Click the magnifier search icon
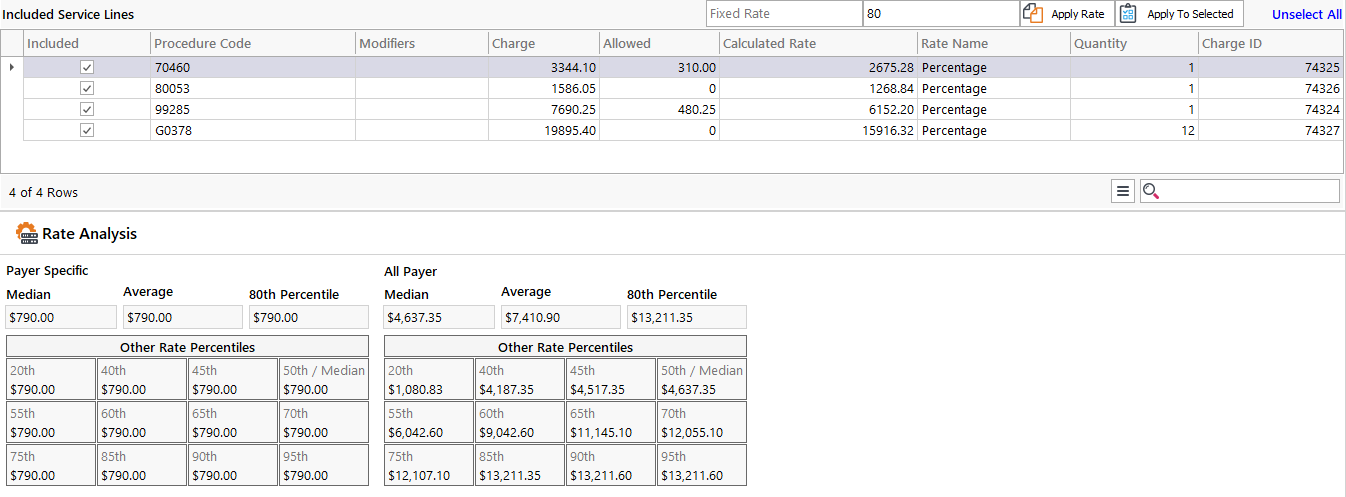The image size is (1346, 497). [x=1151, y=191]
